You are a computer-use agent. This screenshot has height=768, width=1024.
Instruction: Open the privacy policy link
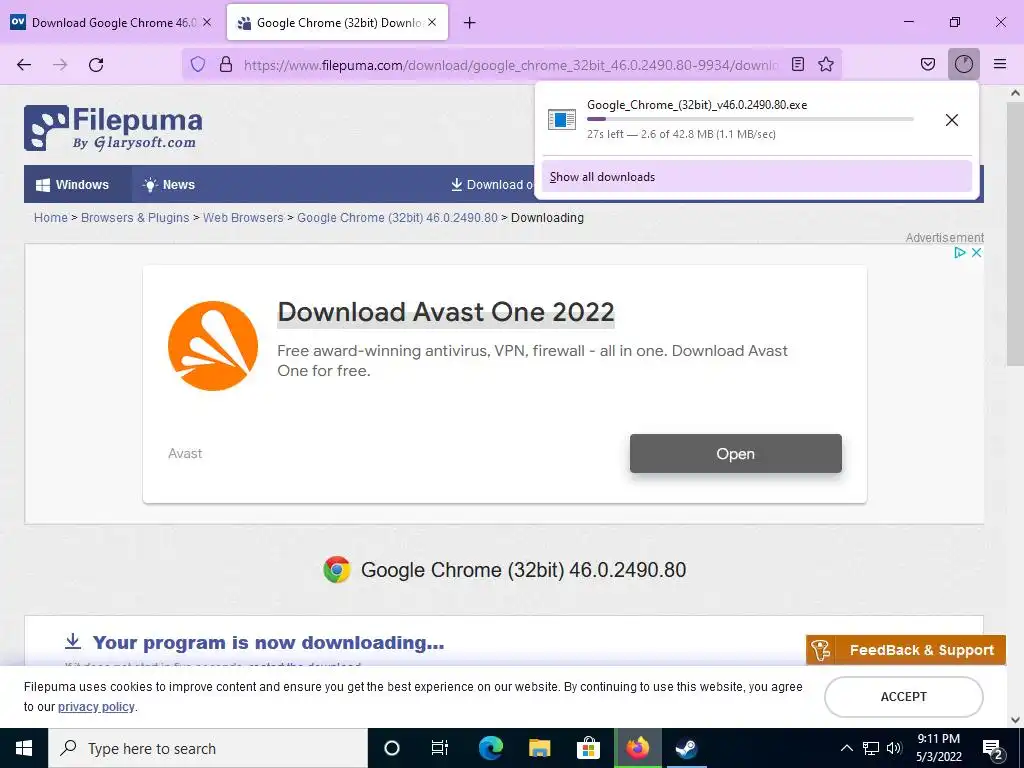96,707
